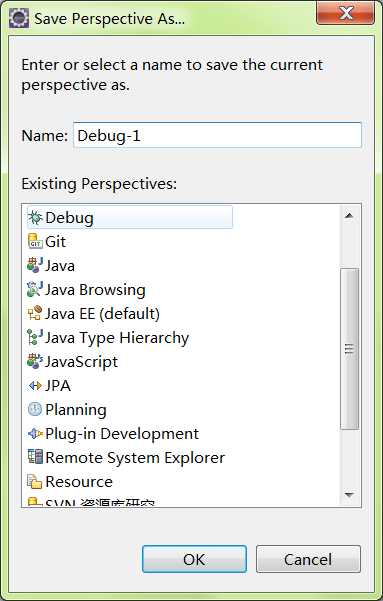Image resolution: width=383 pixels, height=601 pixels.
Task: Click the Planning clock icon
Action: click(35, 409)
